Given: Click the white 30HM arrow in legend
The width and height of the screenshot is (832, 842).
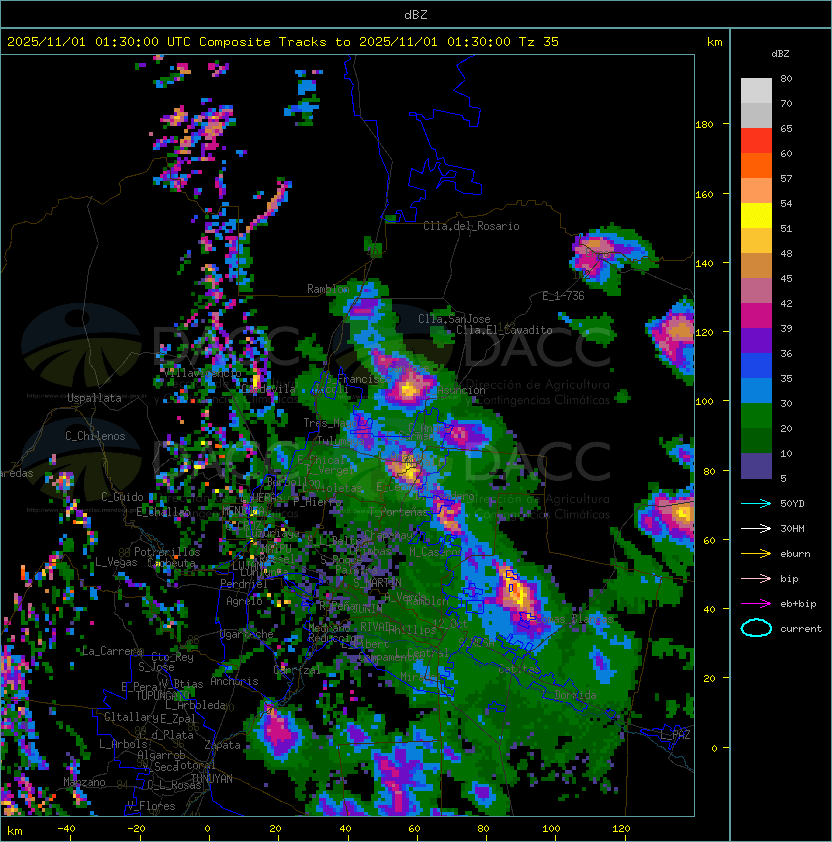Looking at the screenshot, I should [756, 528].
